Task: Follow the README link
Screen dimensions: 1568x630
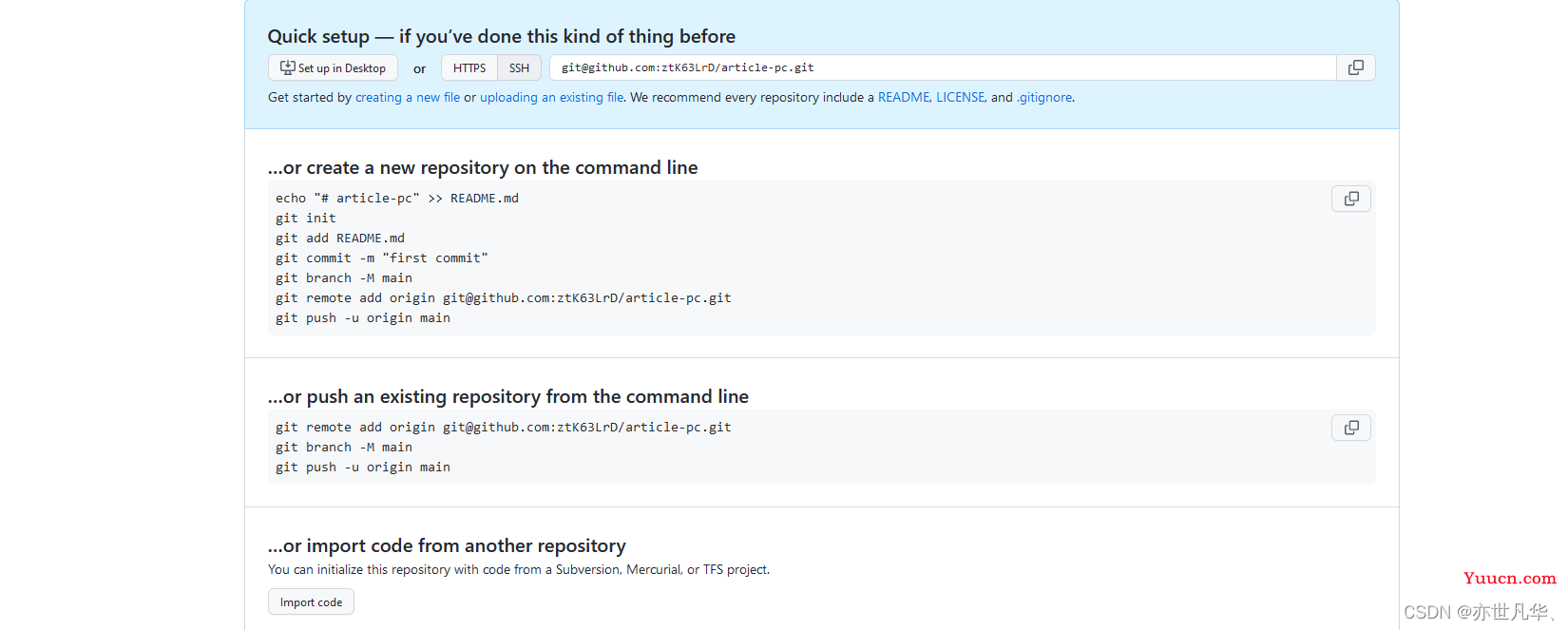Action: [904, 97]
